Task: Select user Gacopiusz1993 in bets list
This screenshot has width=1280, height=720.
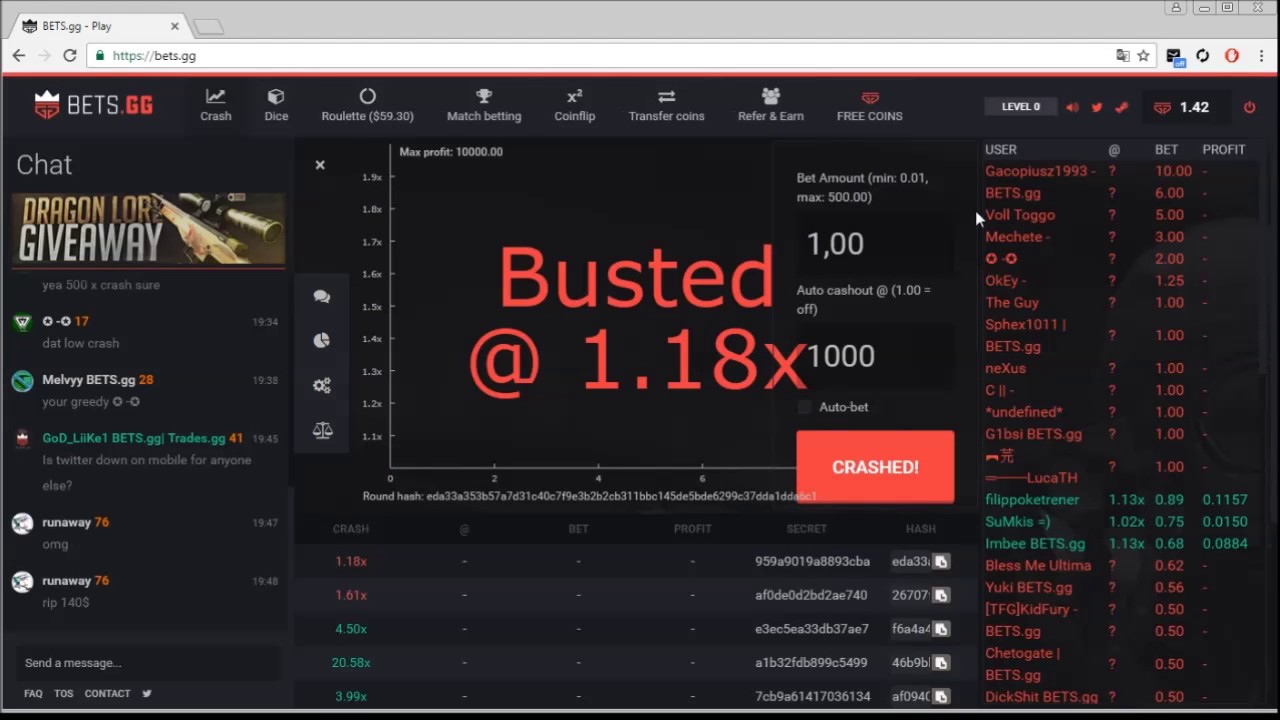Action: 1040,171
